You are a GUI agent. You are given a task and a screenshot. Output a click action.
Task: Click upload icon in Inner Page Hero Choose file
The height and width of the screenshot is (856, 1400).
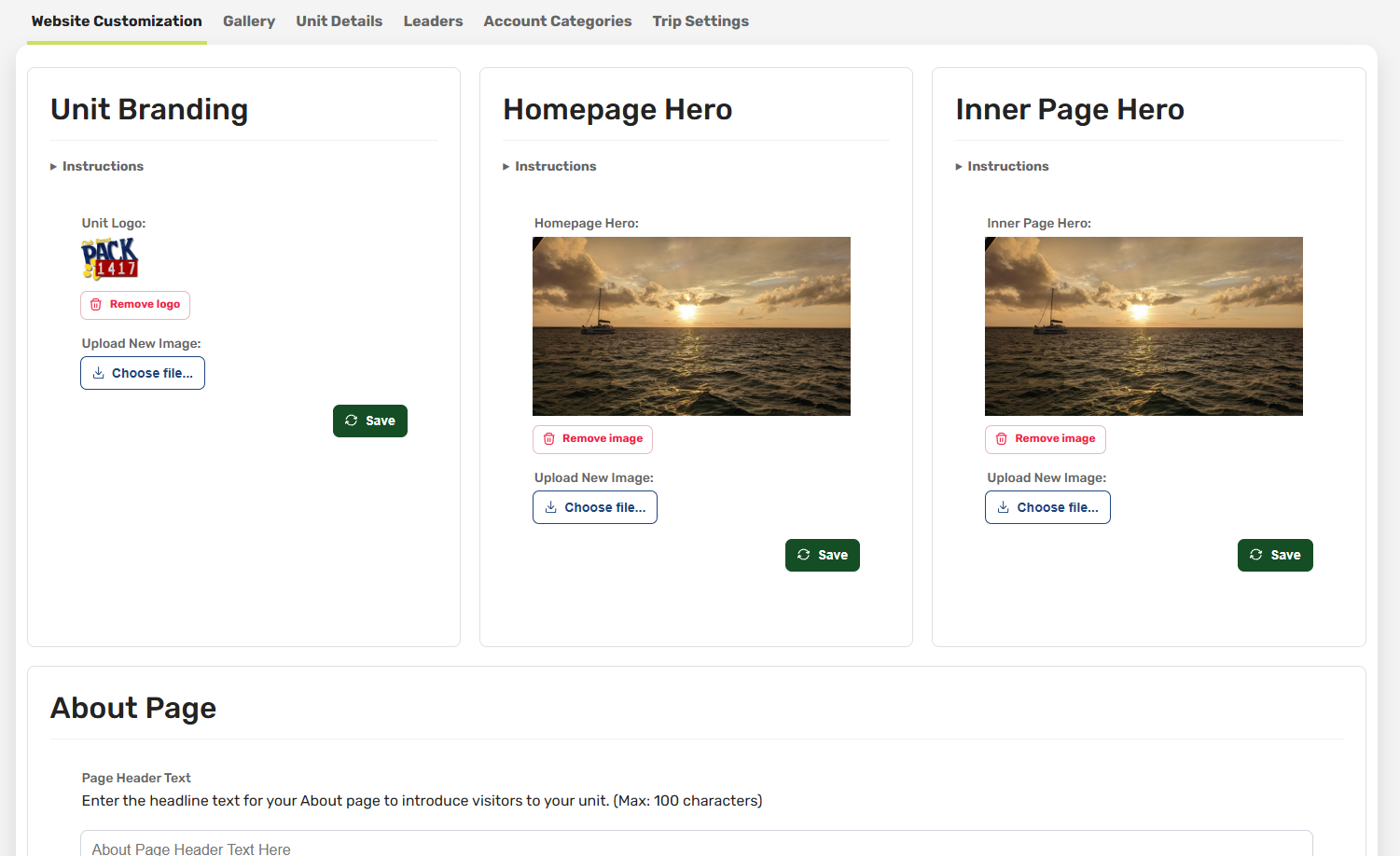(1004, 507)
